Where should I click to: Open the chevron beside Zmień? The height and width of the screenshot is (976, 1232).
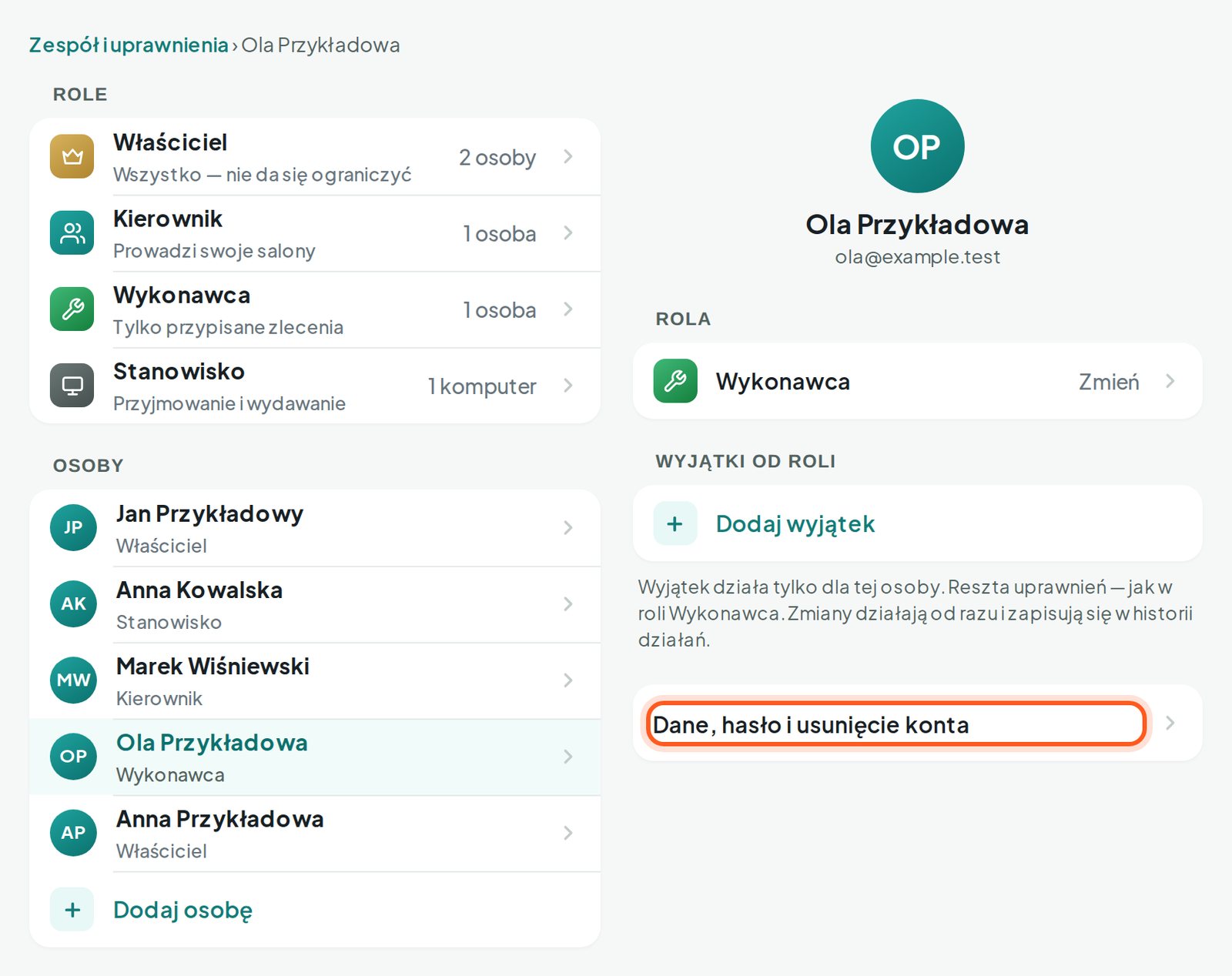[1170, 381]
